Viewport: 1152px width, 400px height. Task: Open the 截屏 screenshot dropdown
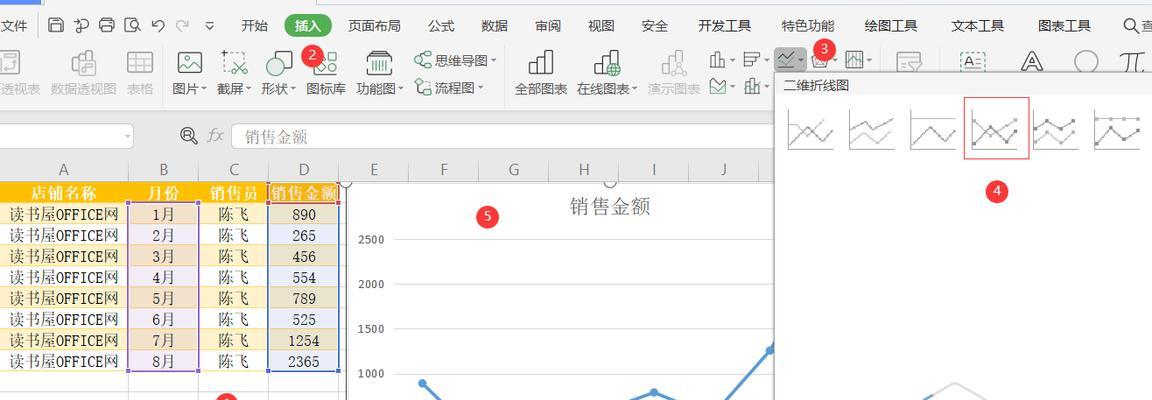(x=234, y=74)
